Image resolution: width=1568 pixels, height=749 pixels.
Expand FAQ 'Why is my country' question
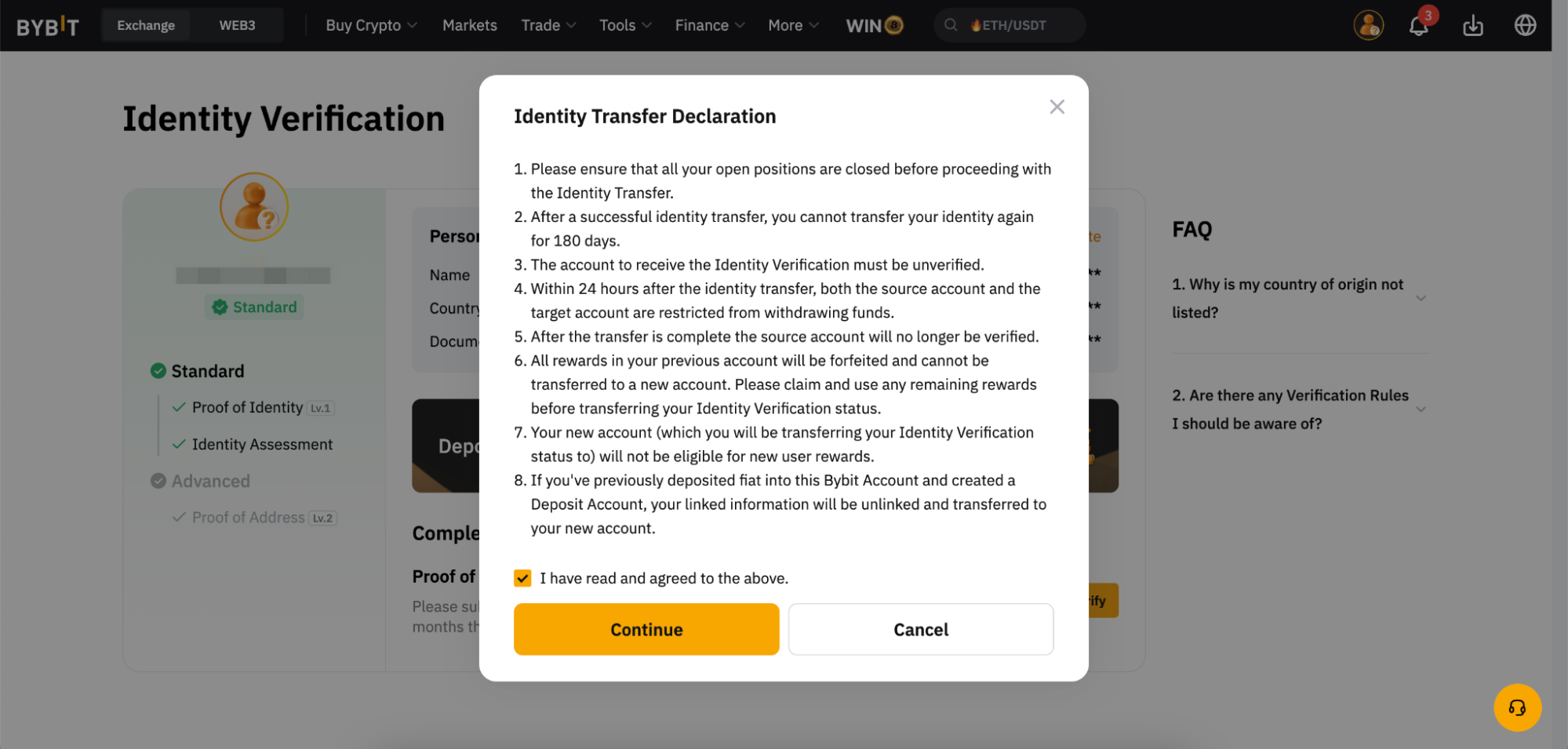(x=1420, y=298)
